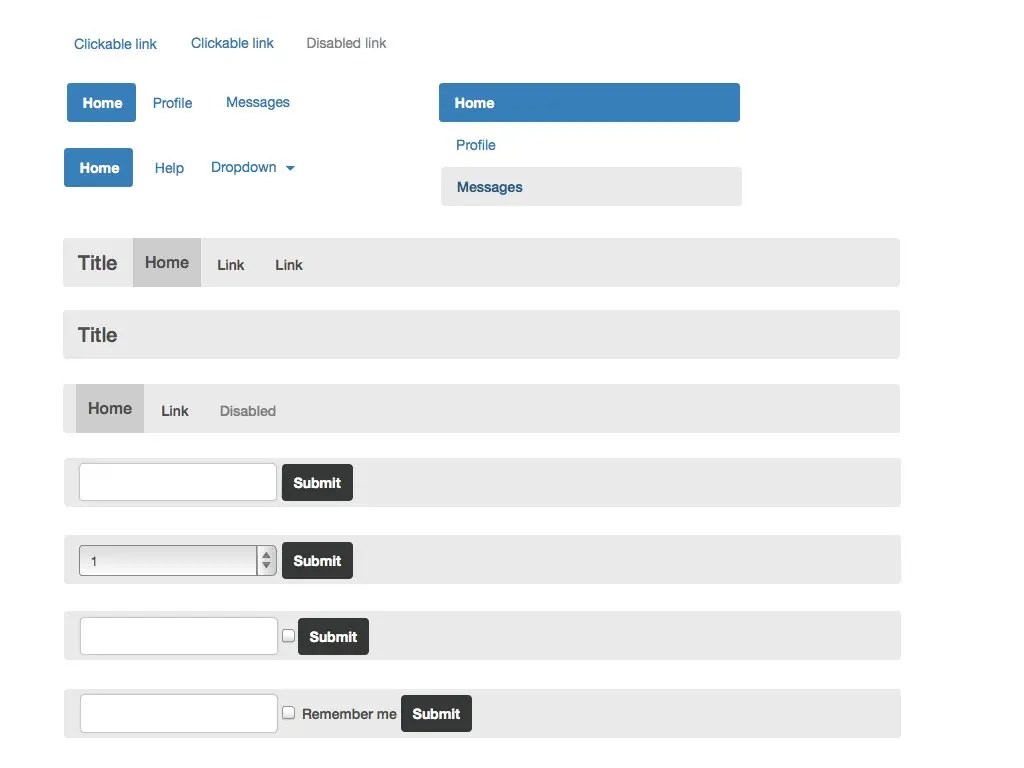Click the Submit button next to the number input
The image size is (1024, 768).
pyautogui.click(x=317, y=560)
